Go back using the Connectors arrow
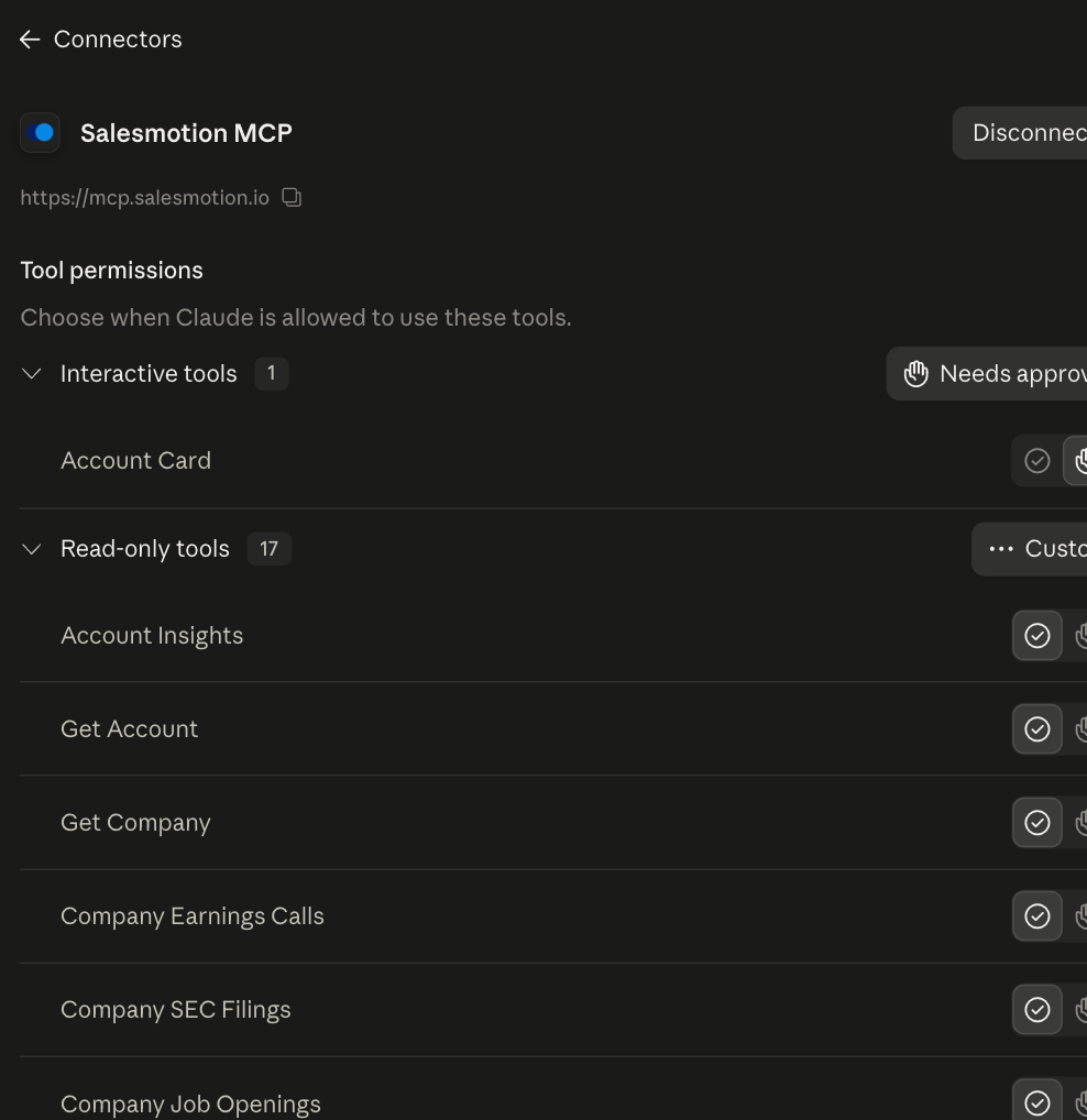Screen dimensions: 1087x1120 pyautogui.click(x=29, y=39)
